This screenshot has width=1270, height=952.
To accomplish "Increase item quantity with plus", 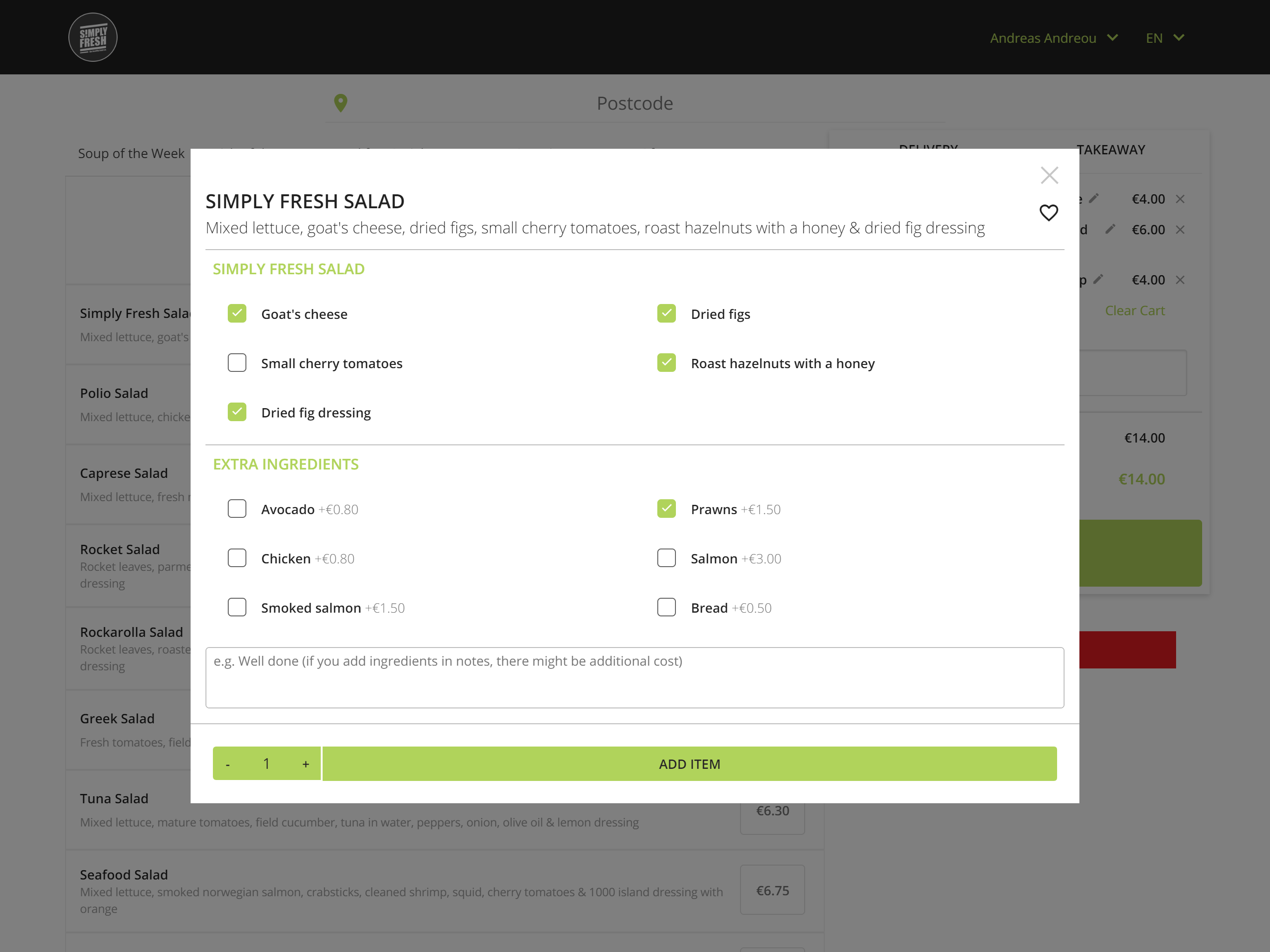I will [x=306, y=764].
